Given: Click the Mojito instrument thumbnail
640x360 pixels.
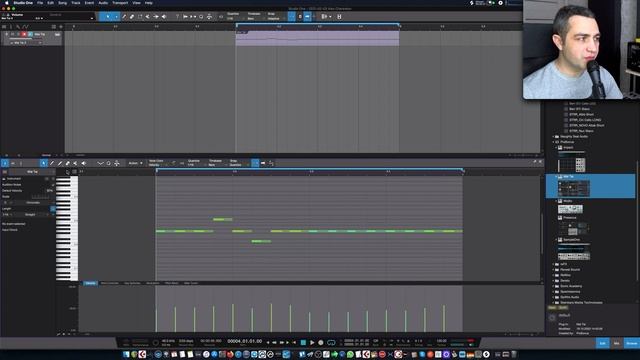Looking at the screenshot, I should (x=570, y=209).
